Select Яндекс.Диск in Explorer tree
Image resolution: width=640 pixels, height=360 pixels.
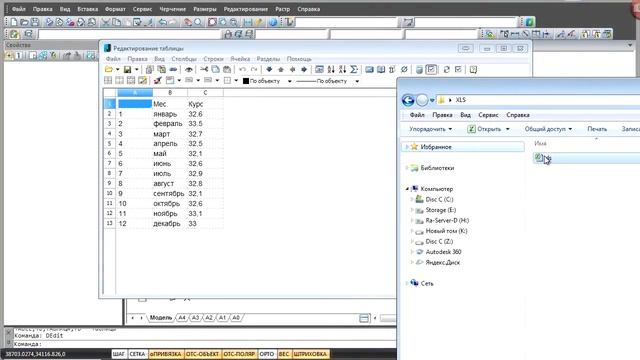pos(442,262)
